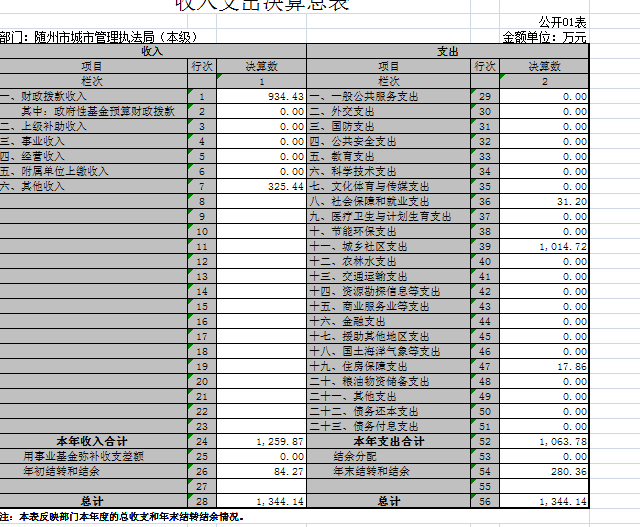Click the 本年支出合计 label cell

tap(388, 441)
